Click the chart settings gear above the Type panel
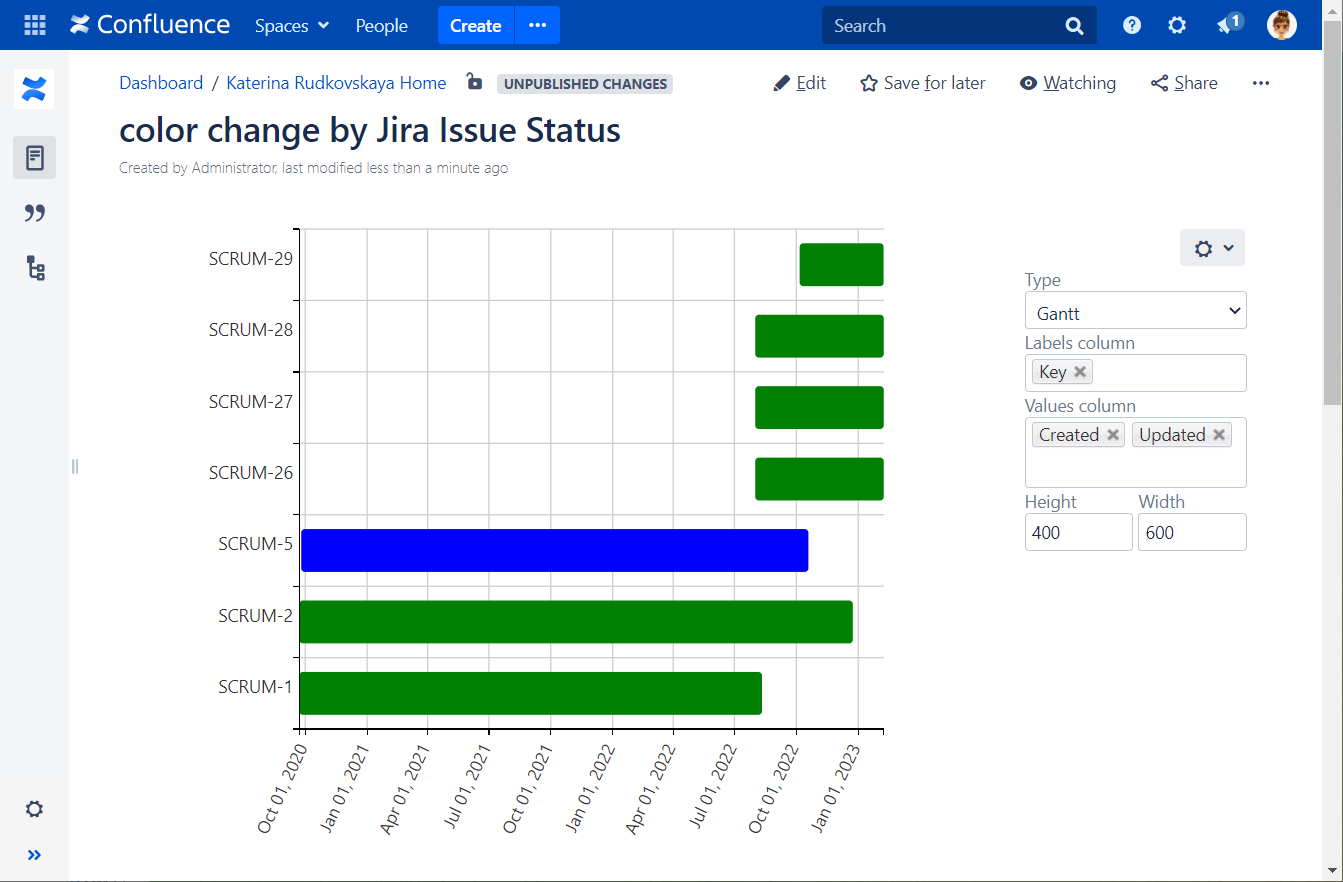 1204,247
